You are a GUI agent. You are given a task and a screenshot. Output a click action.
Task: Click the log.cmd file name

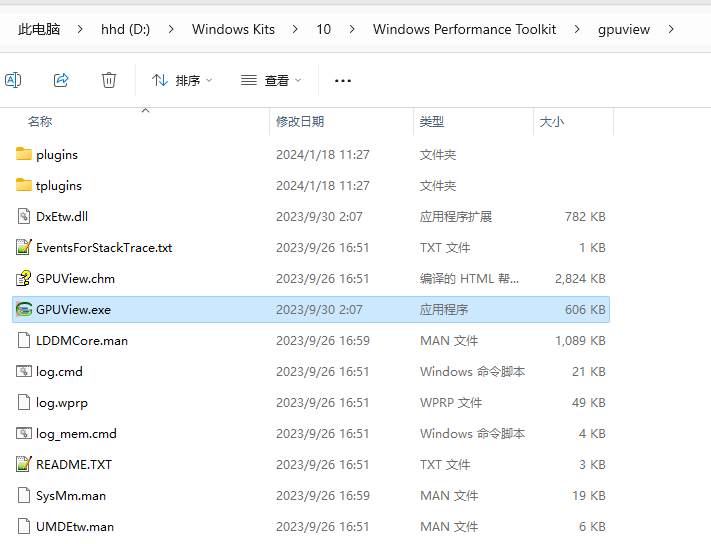59,372
